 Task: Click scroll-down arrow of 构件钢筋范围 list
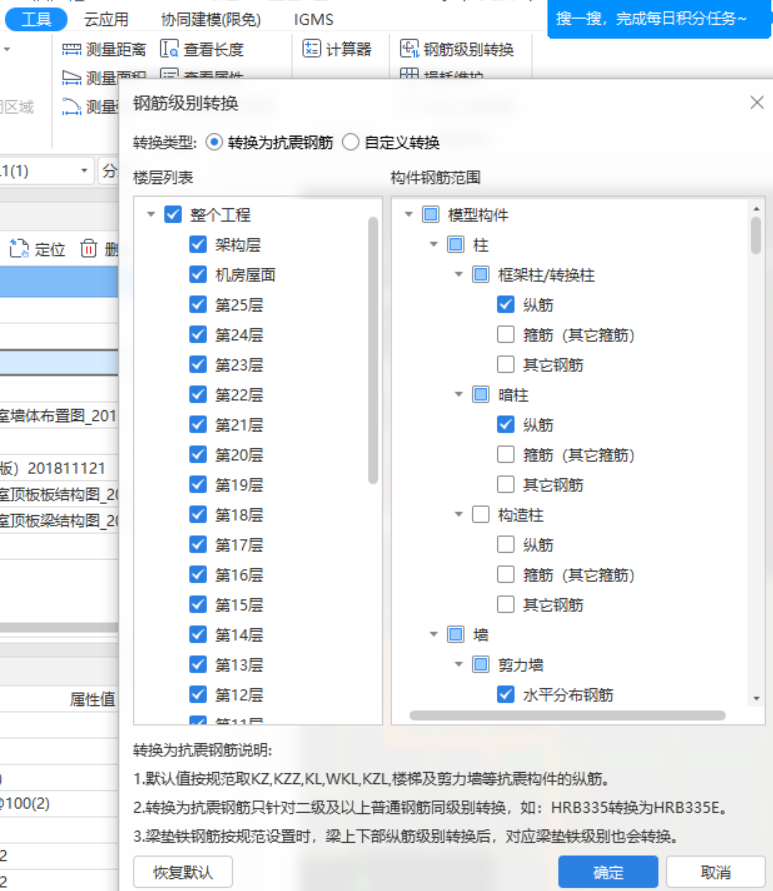[x=756, y=698]
